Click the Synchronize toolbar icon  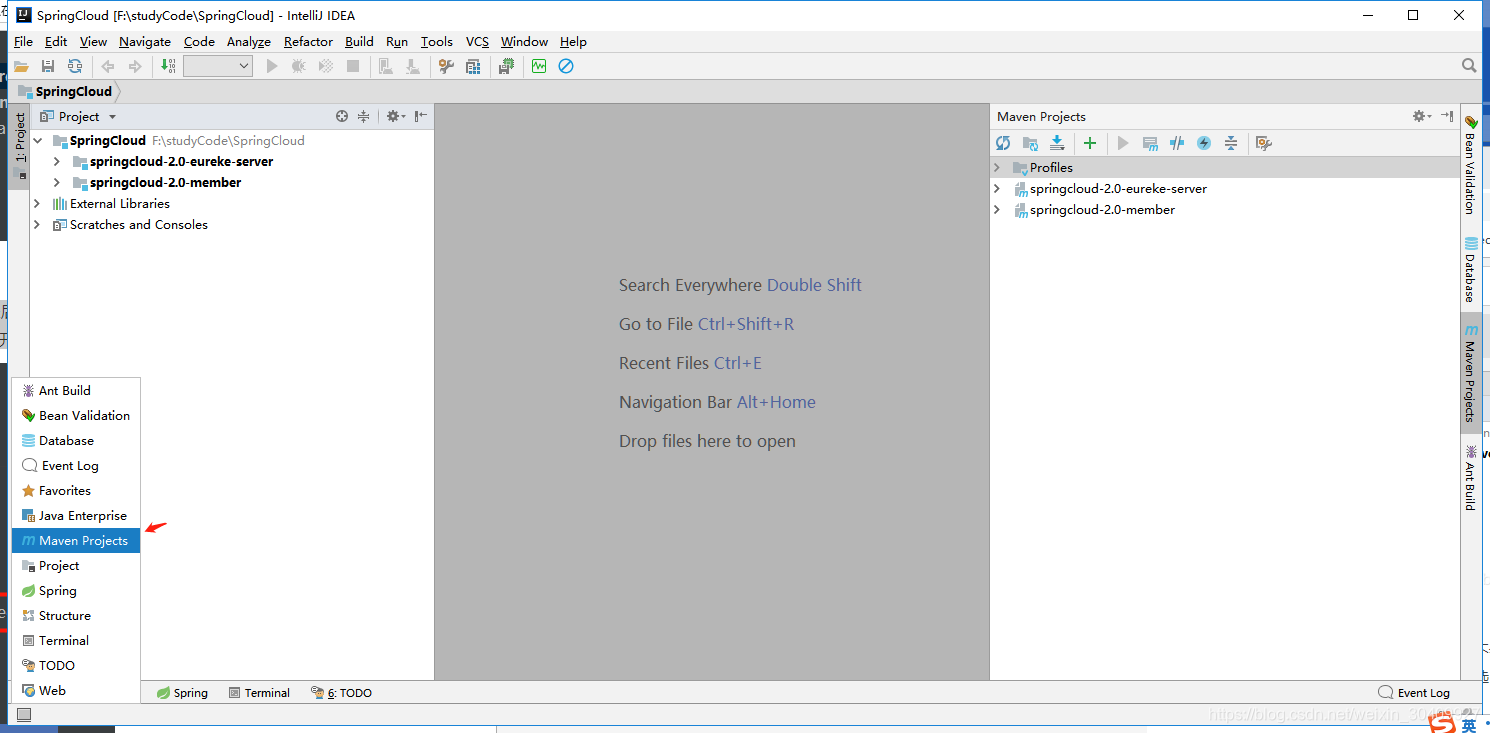[75, 66]
